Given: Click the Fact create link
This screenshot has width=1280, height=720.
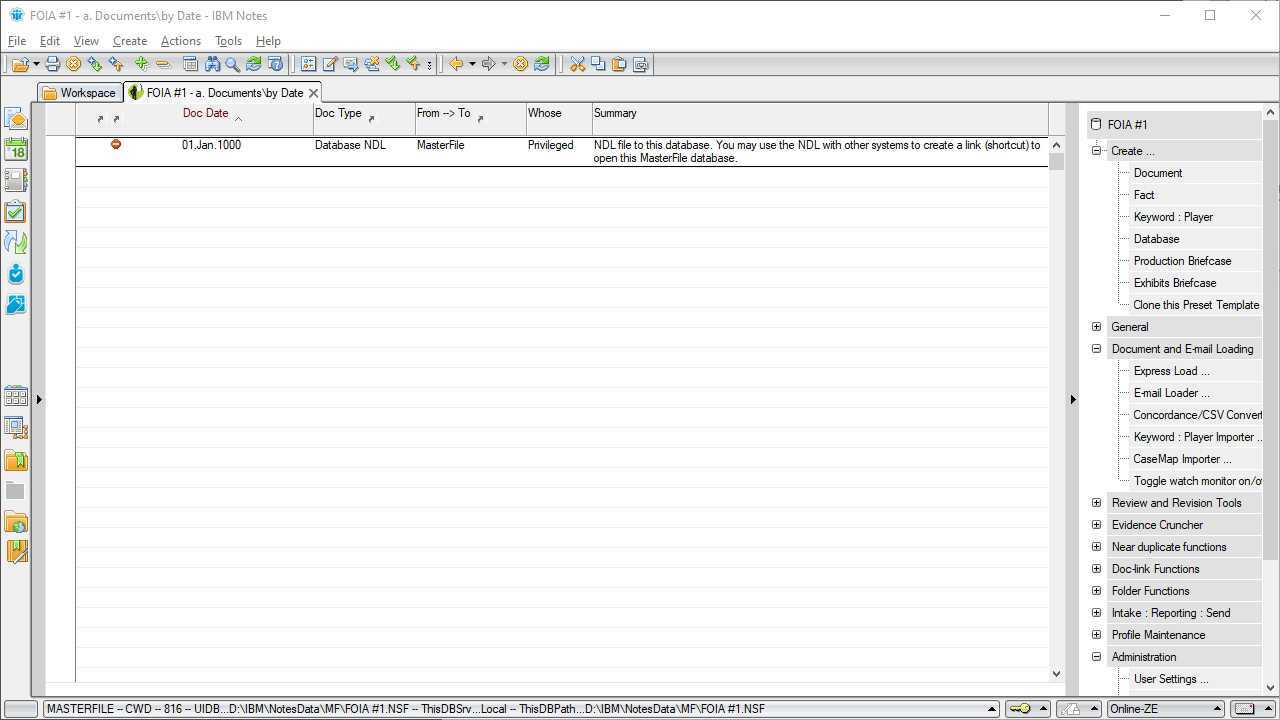Looking at the screenshot, I should (1144, 195).
